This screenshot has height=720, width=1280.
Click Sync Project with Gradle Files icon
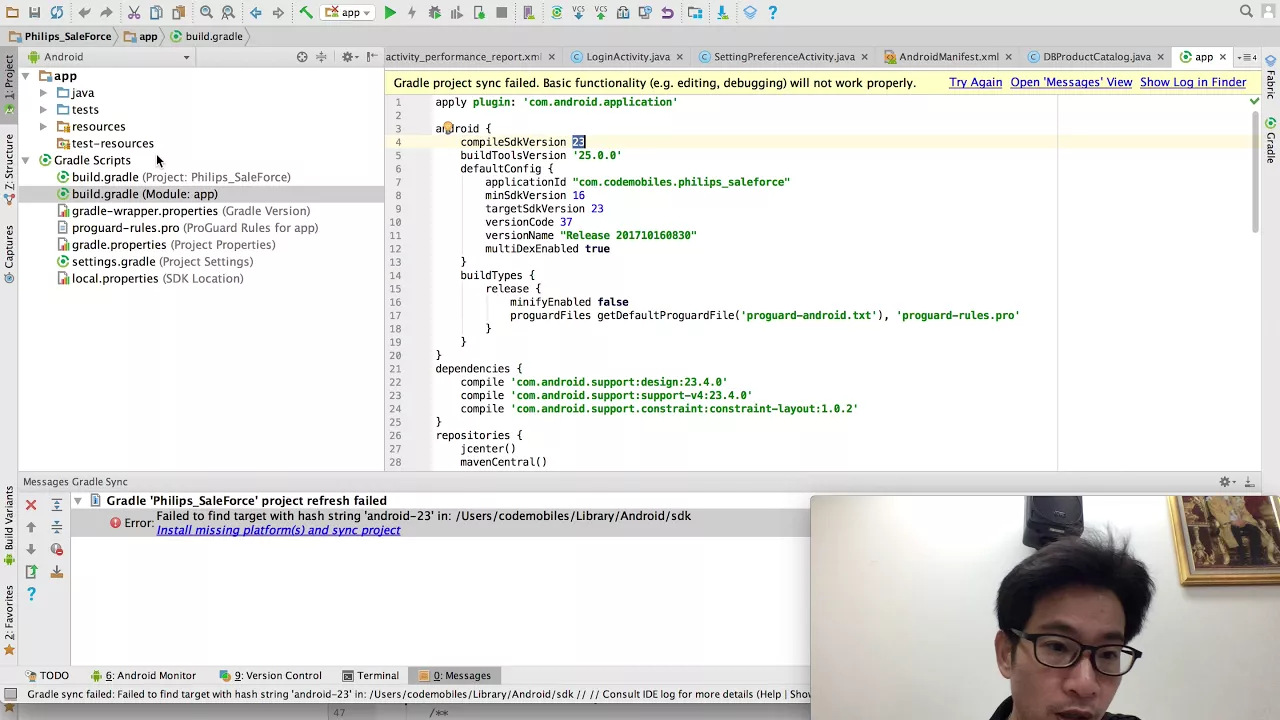pyautogui.click(x=557, y=13)
